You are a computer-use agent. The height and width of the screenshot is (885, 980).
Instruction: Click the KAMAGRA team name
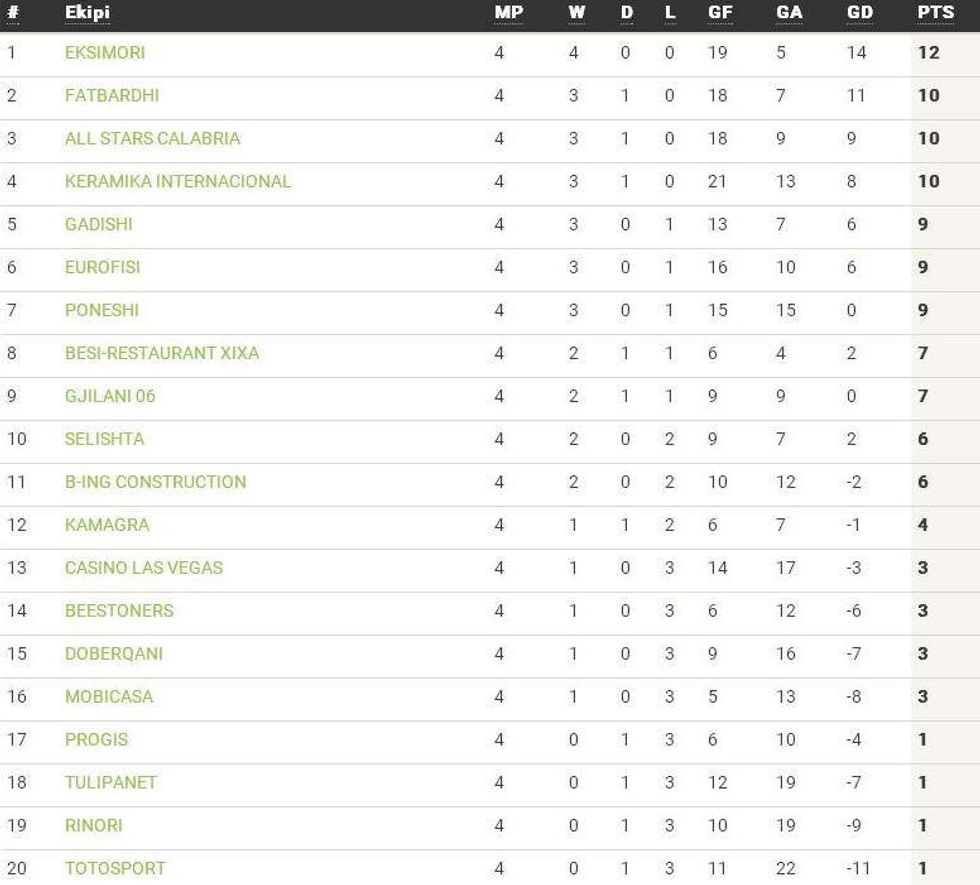[x=107, y=525]
